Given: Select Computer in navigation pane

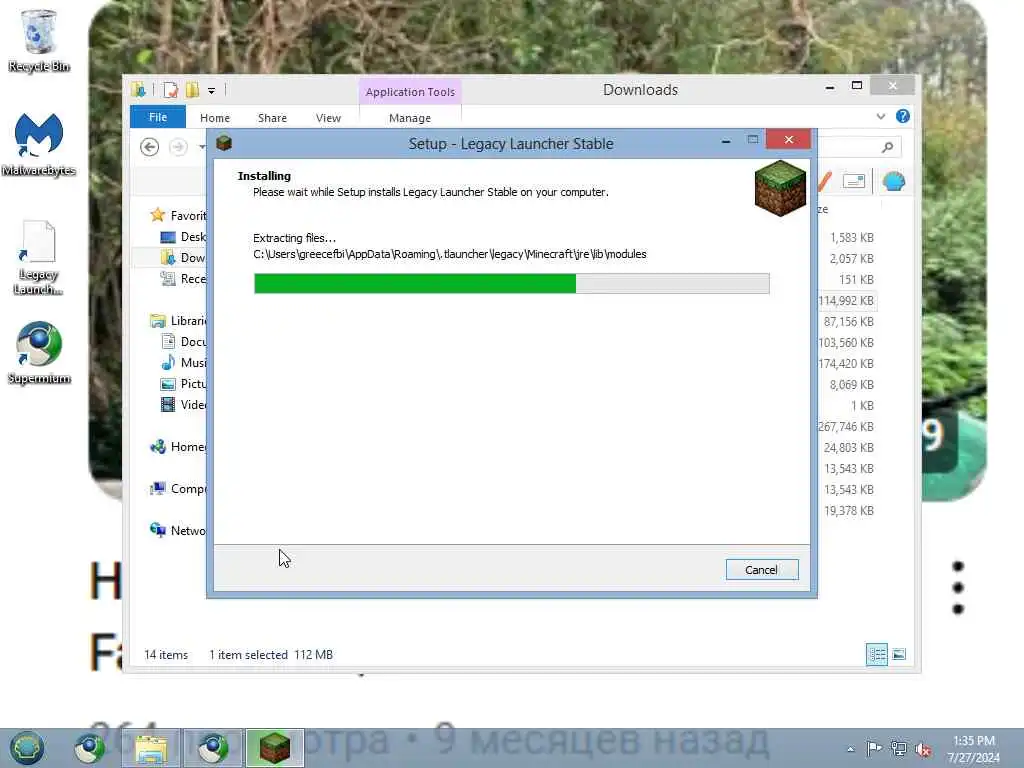Looking at the screenshot, I should (x=178, y=488).
